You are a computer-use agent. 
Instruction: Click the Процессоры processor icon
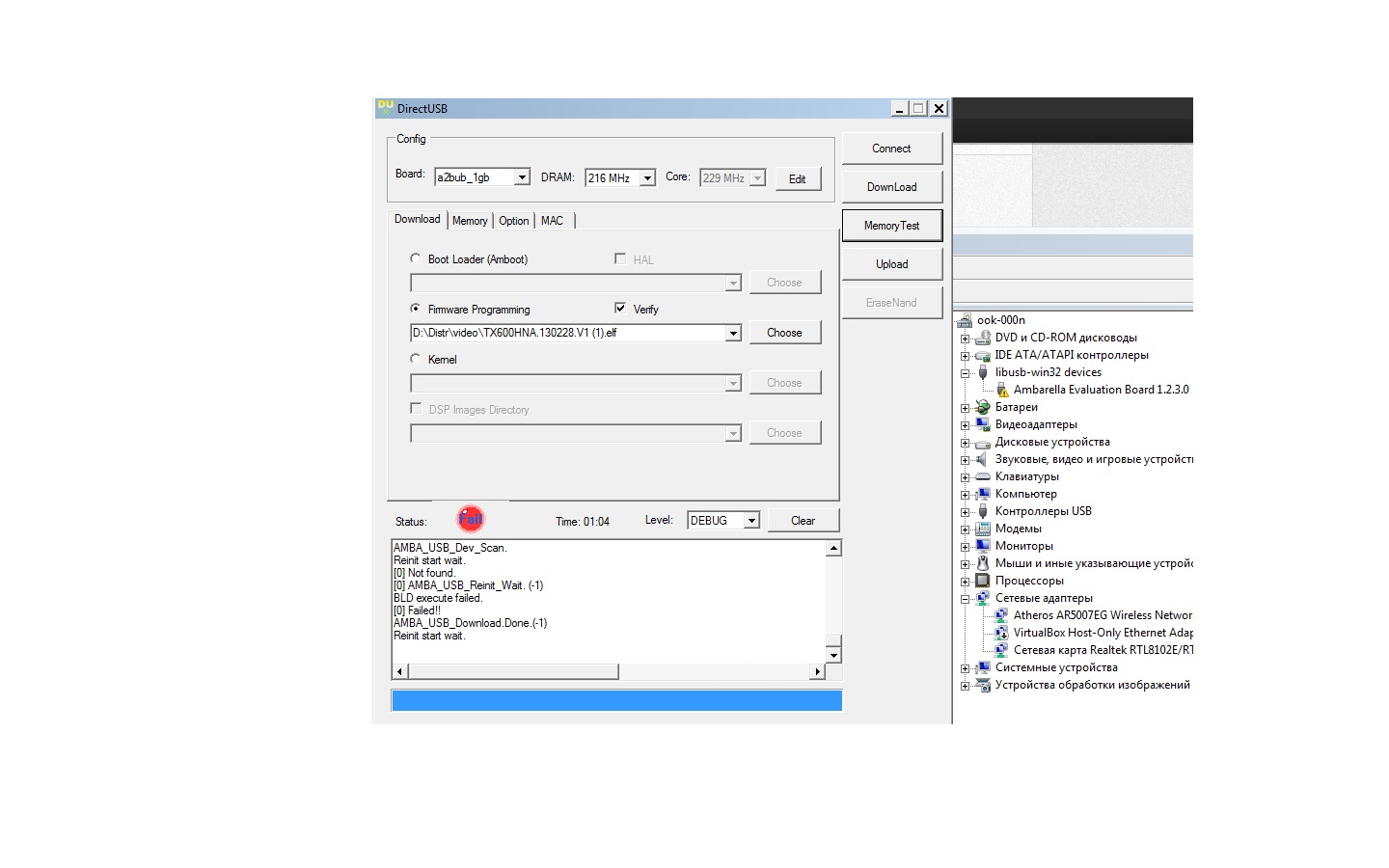[x=983, y=581]
